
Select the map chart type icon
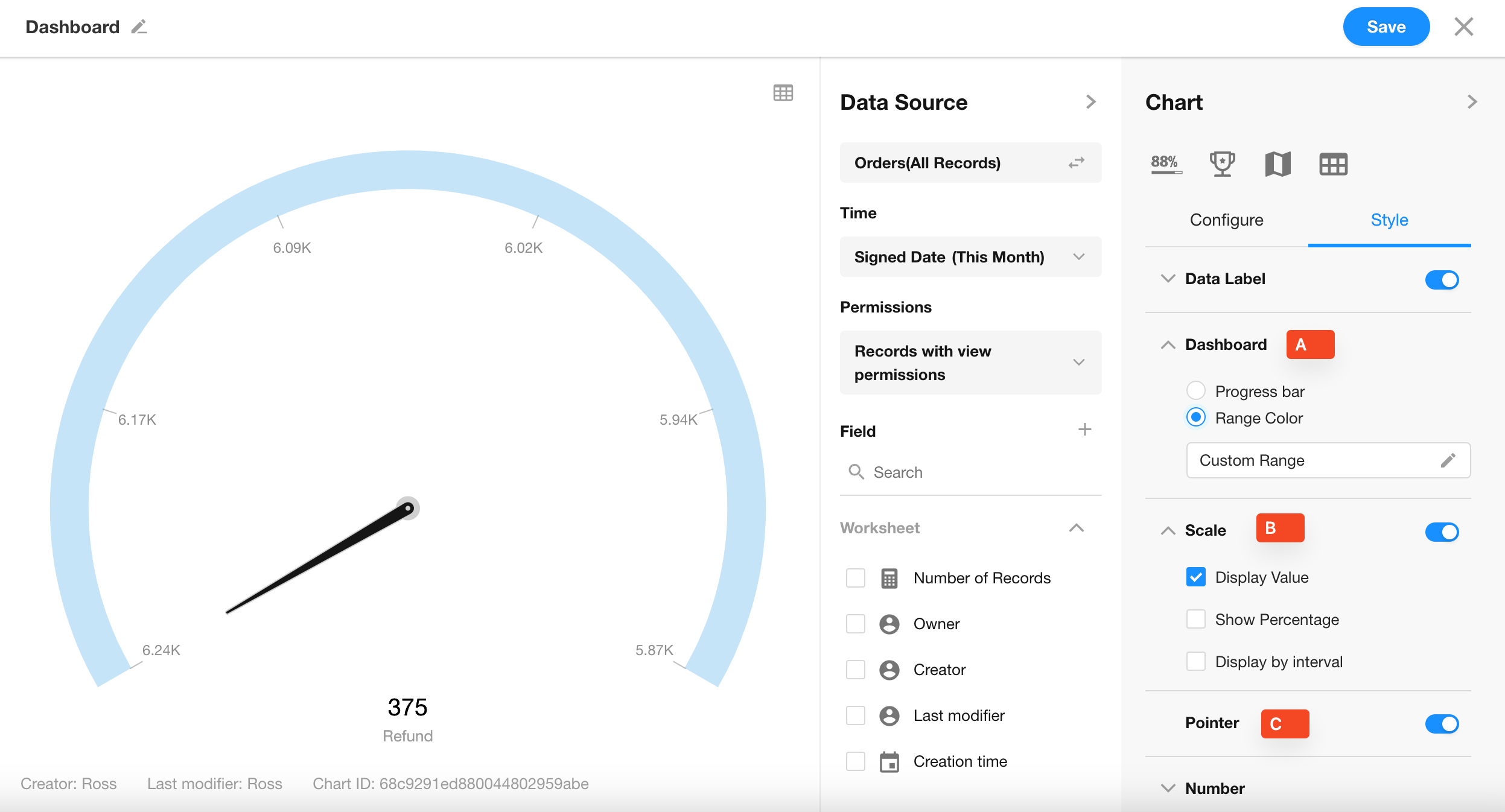[1277, 163]
